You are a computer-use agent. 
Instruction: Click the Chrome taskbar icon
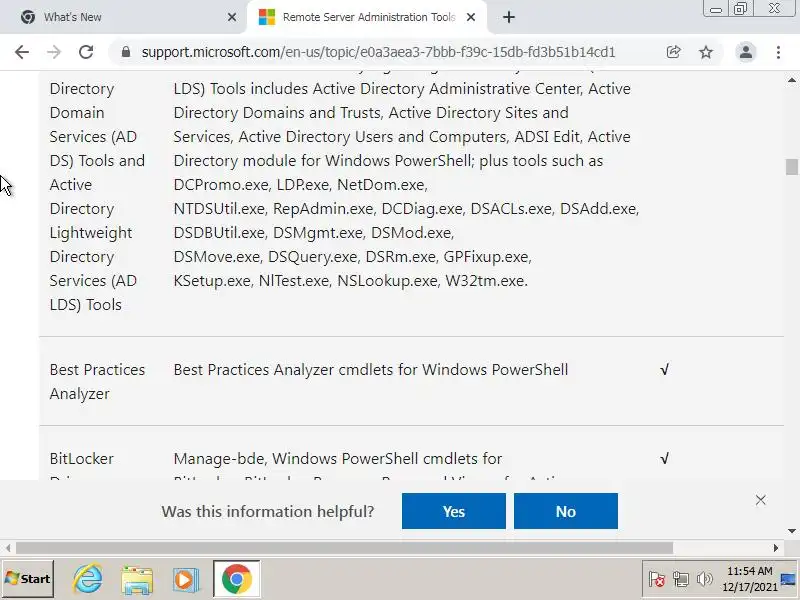click(236, 579)
